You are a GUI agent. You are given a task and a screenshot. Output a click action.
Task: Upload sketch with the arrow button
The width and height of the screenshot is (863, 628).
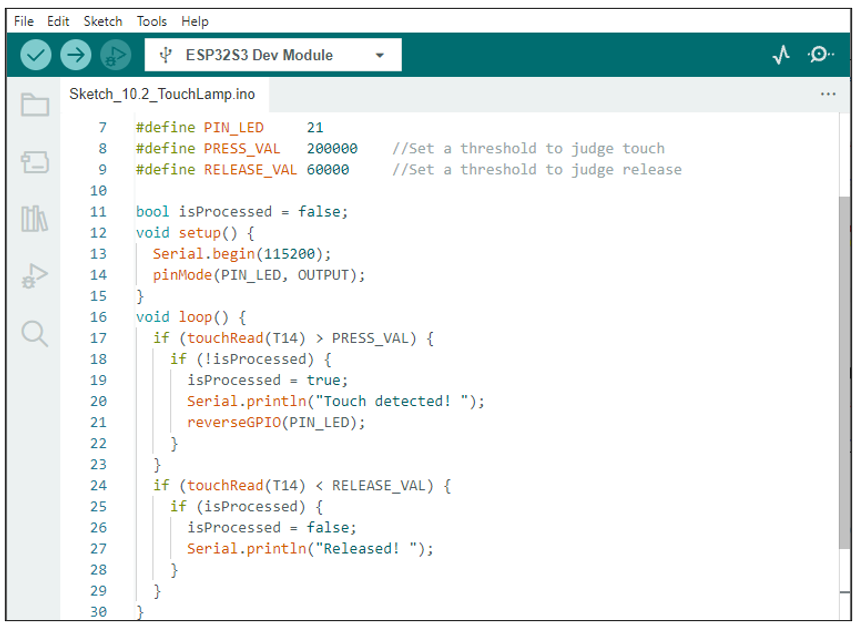pyautogui.click(x=75, y=55)
